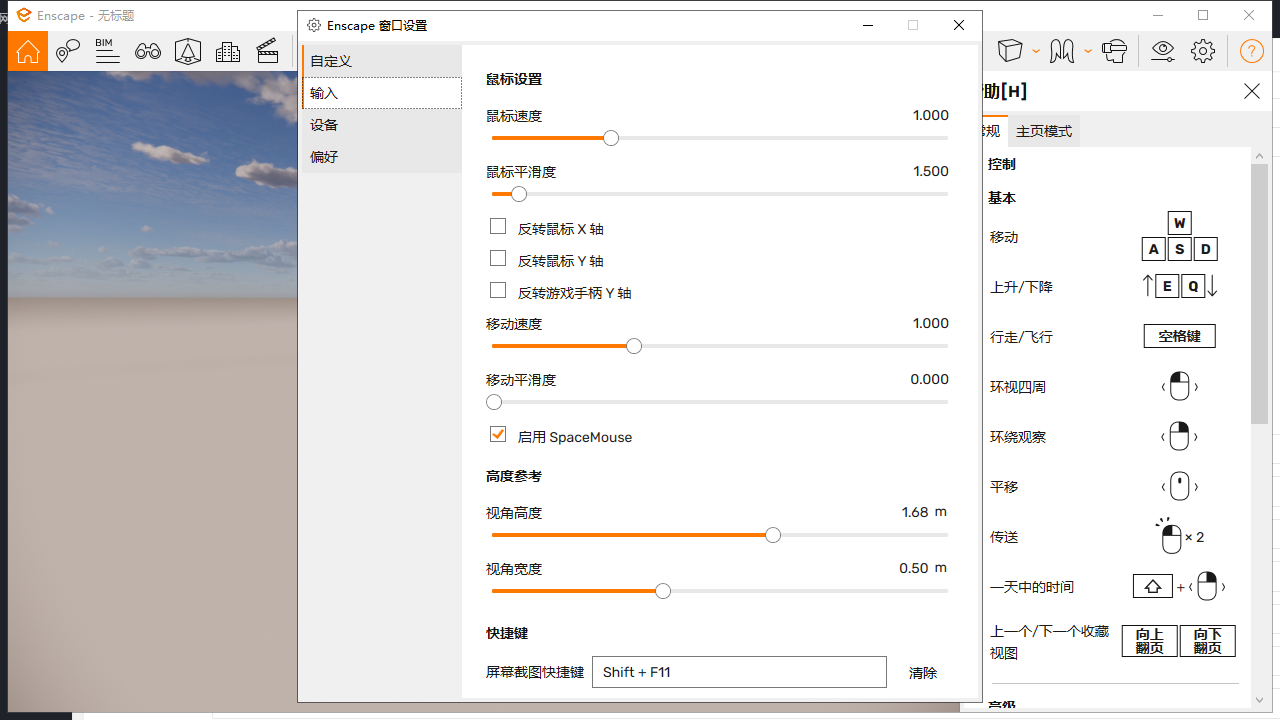The height and width of the screenshot is (720, 1280).
Task: Click the safe frame cube icon
Action: coord(188,51)
